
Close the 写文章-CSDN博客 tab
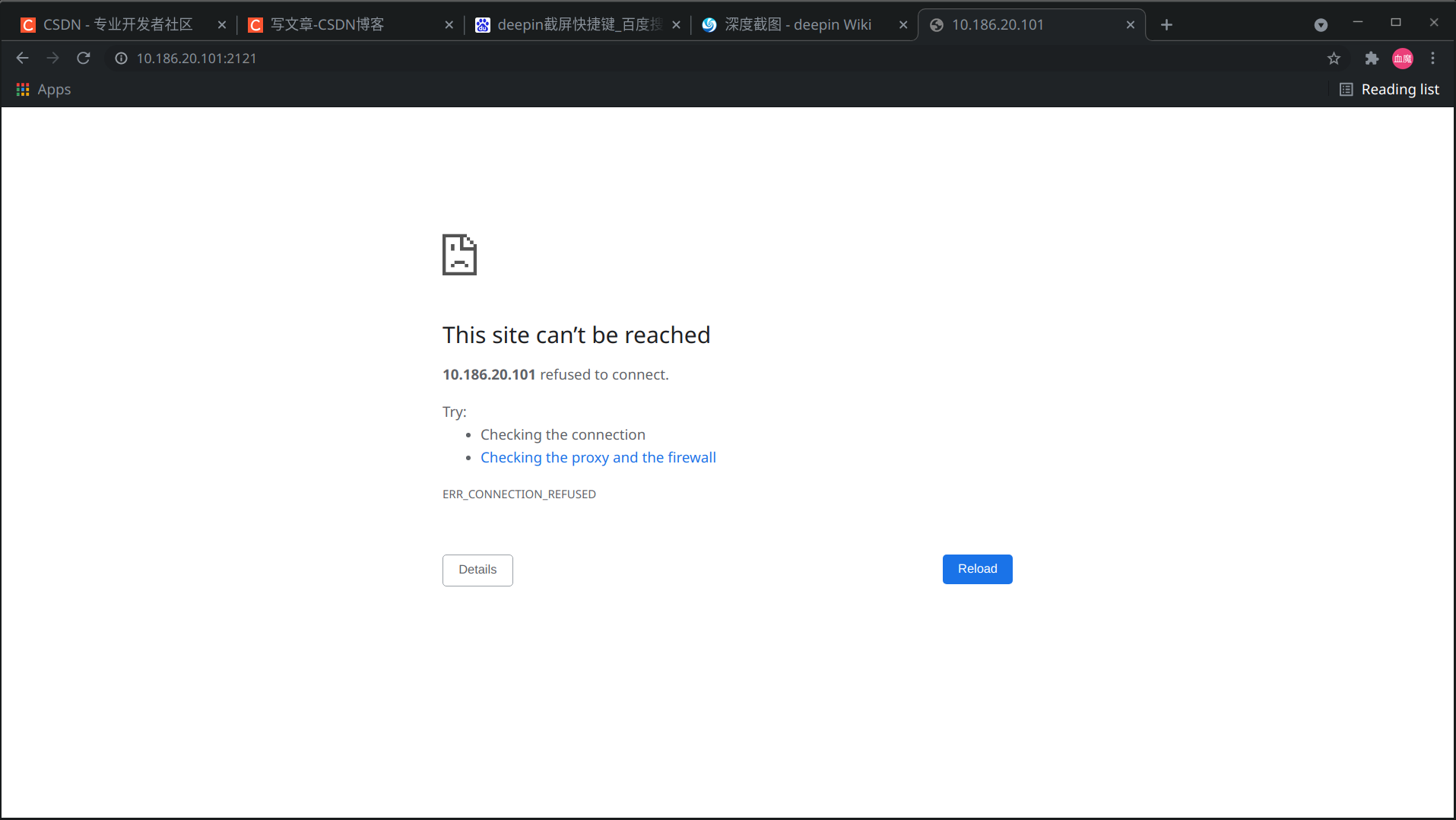pos(449,25)
